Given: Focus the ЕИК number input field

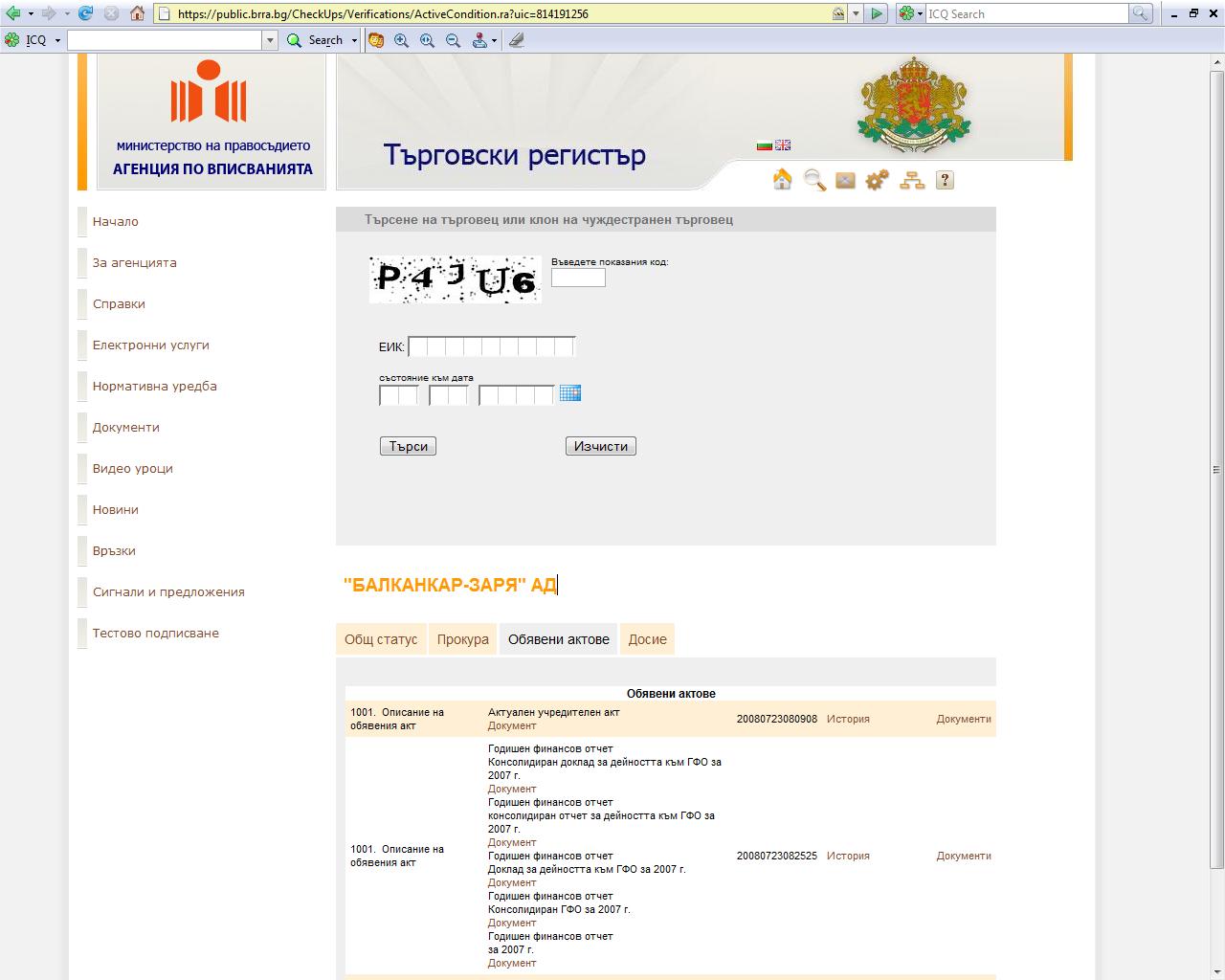Looking at the screenshot, I should point(492,346).
